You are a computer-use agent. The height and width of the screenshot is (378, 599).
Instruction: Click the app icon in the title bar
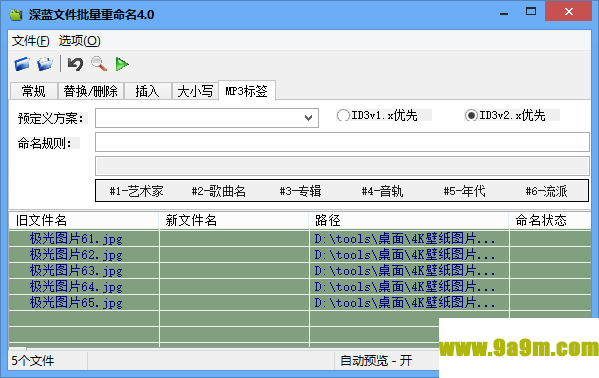click(16, 15)
